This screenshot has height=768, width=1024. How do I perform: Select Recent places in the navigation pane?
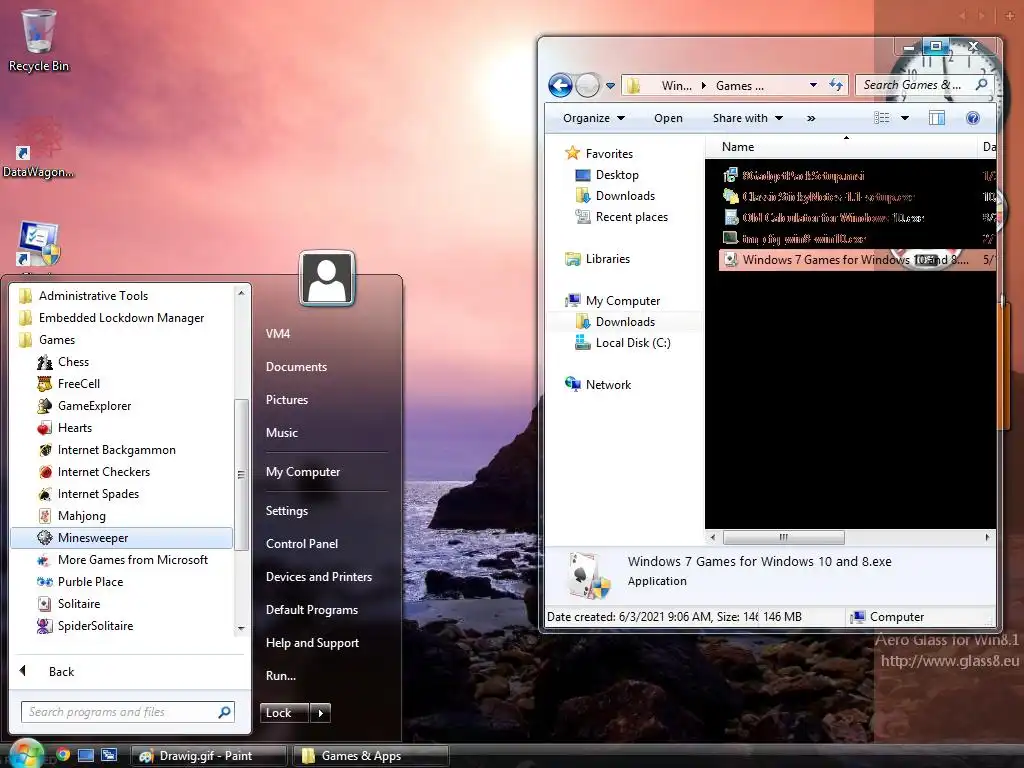(632, 217)
